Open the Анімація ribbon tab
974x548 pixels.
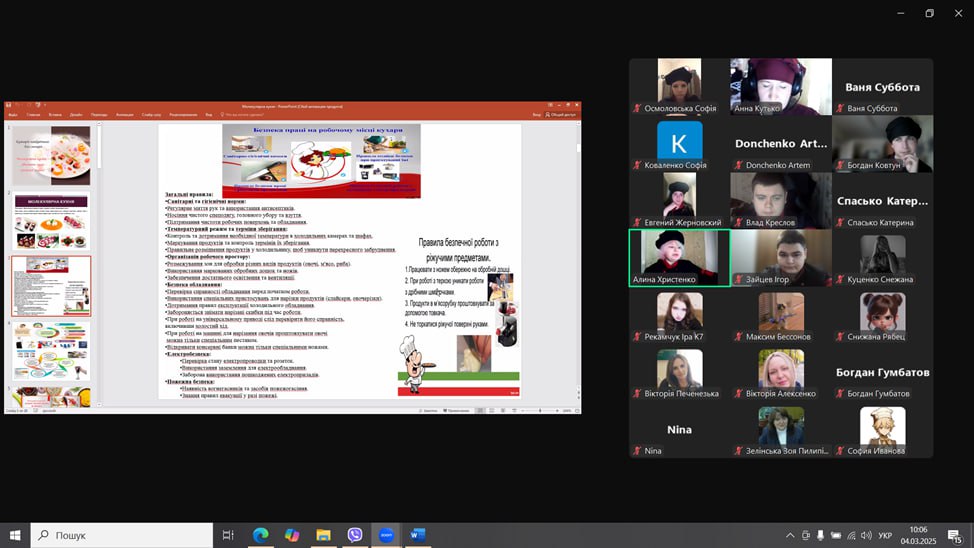pyautogui.click(x=125, y=115)
